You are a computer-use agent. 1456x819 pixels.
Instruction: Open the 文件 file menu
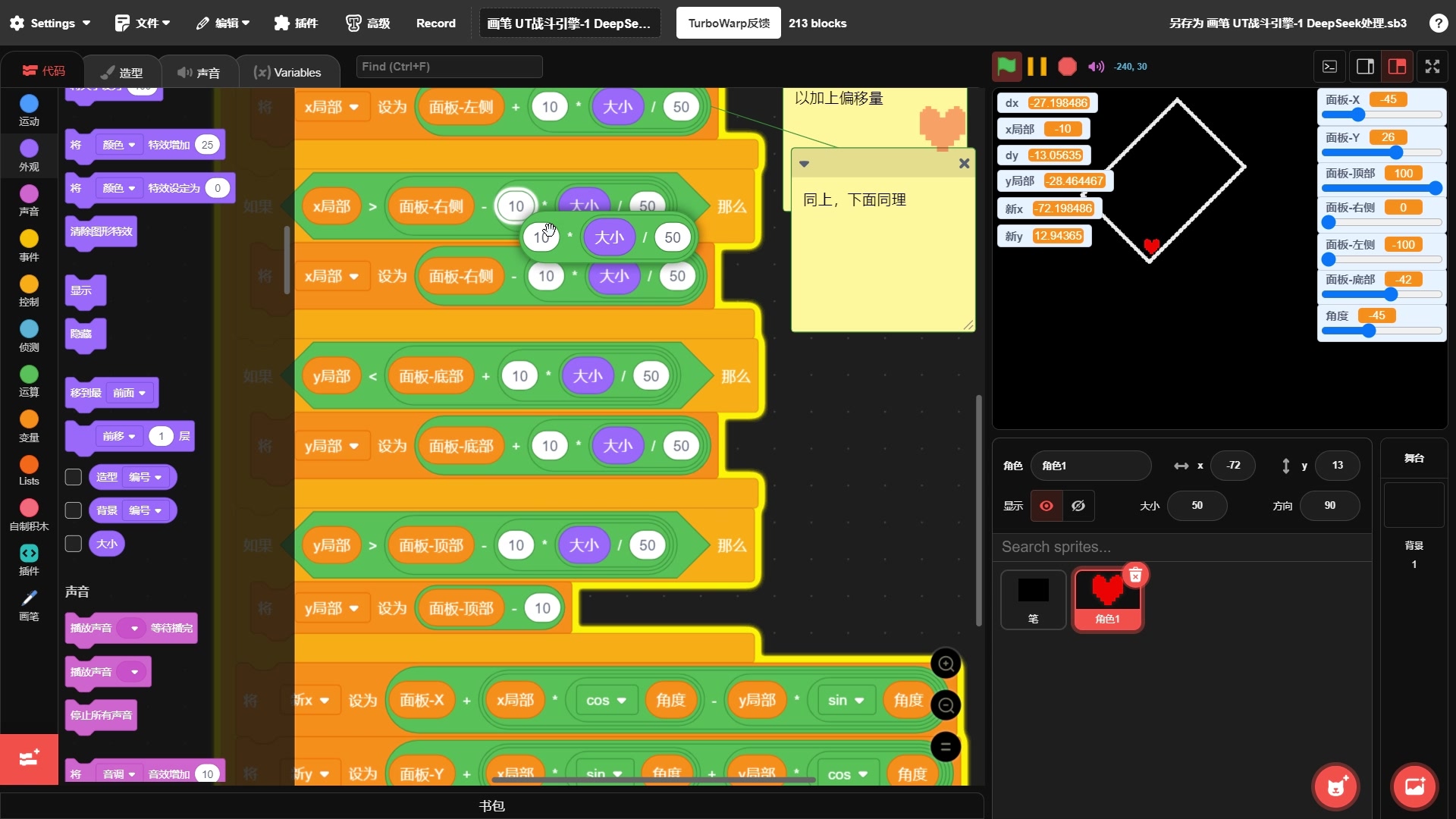point(143,23)
